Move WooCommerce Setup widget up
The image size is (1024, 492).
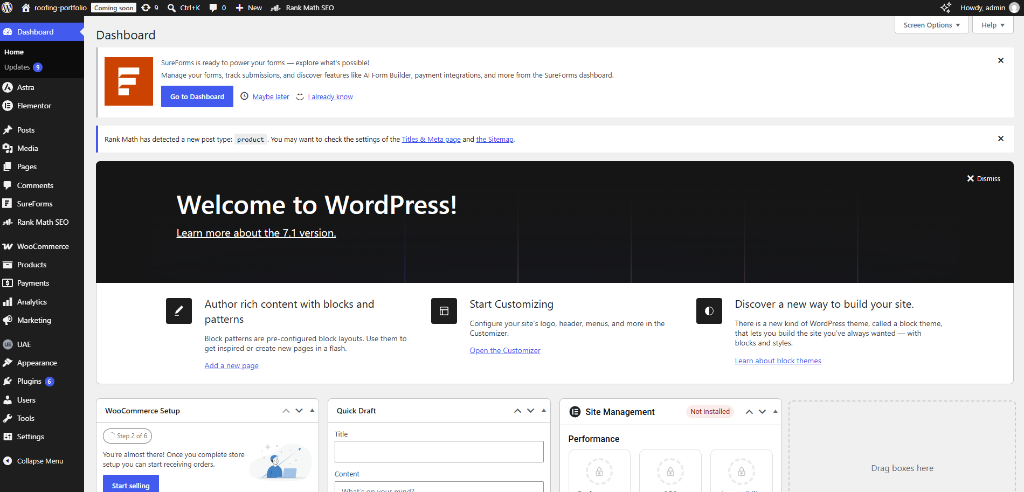[x=286, y=411]
